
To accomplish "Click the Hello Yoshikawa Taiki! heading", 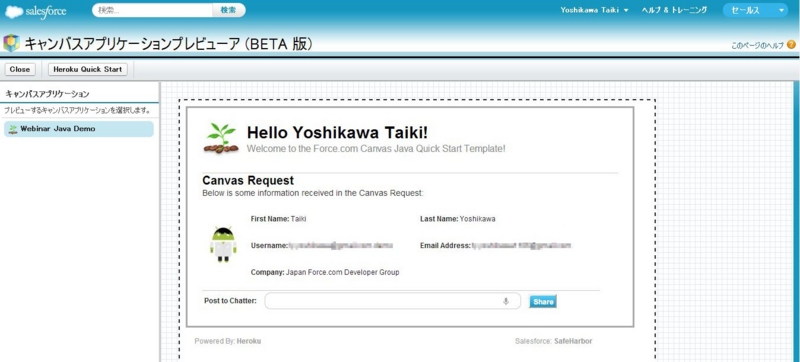I will 337,133.
